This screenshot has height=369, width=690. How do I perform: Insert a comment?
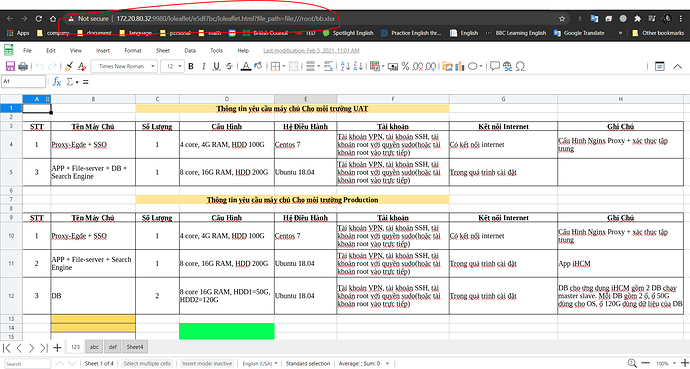tap(495, 66)
